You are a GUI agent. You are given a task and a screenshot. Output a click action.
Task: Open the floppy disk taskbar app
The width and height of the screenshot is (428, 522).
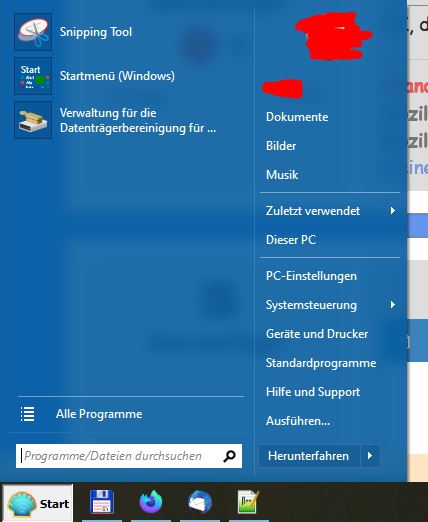(x=102, y=502)
